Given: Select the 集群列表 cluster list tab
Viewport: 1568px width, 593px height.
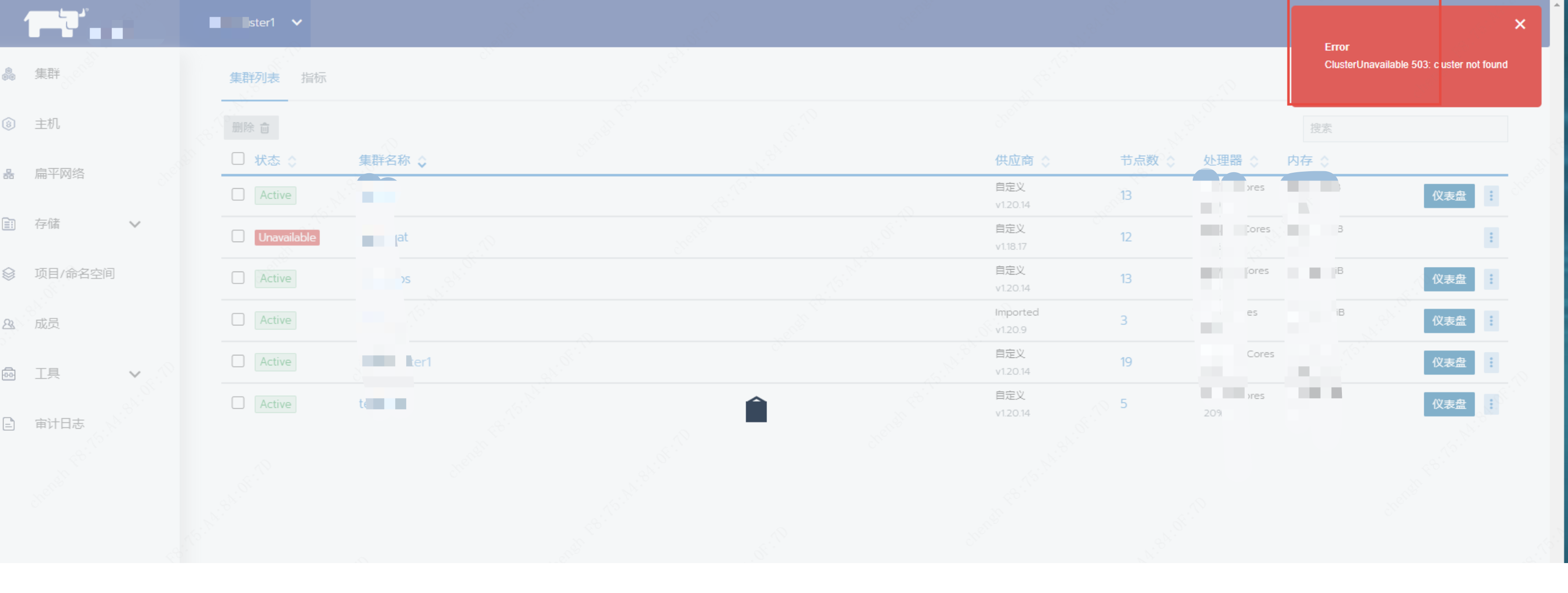Looking at the screenshot, I should click(255, 78).
